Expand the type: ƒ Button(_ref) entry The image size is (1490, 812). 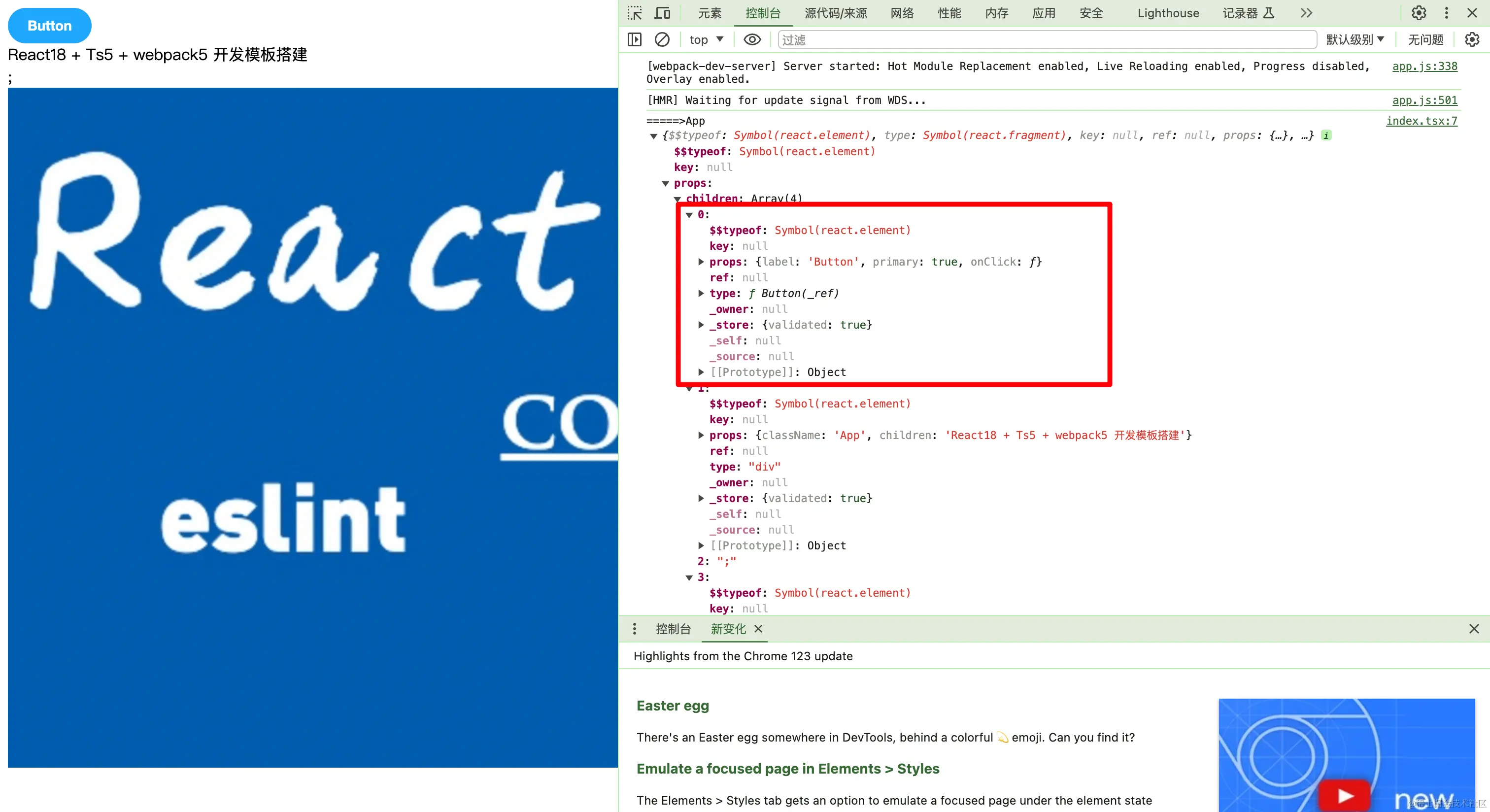pyautogui.click(x=701, y=294)
